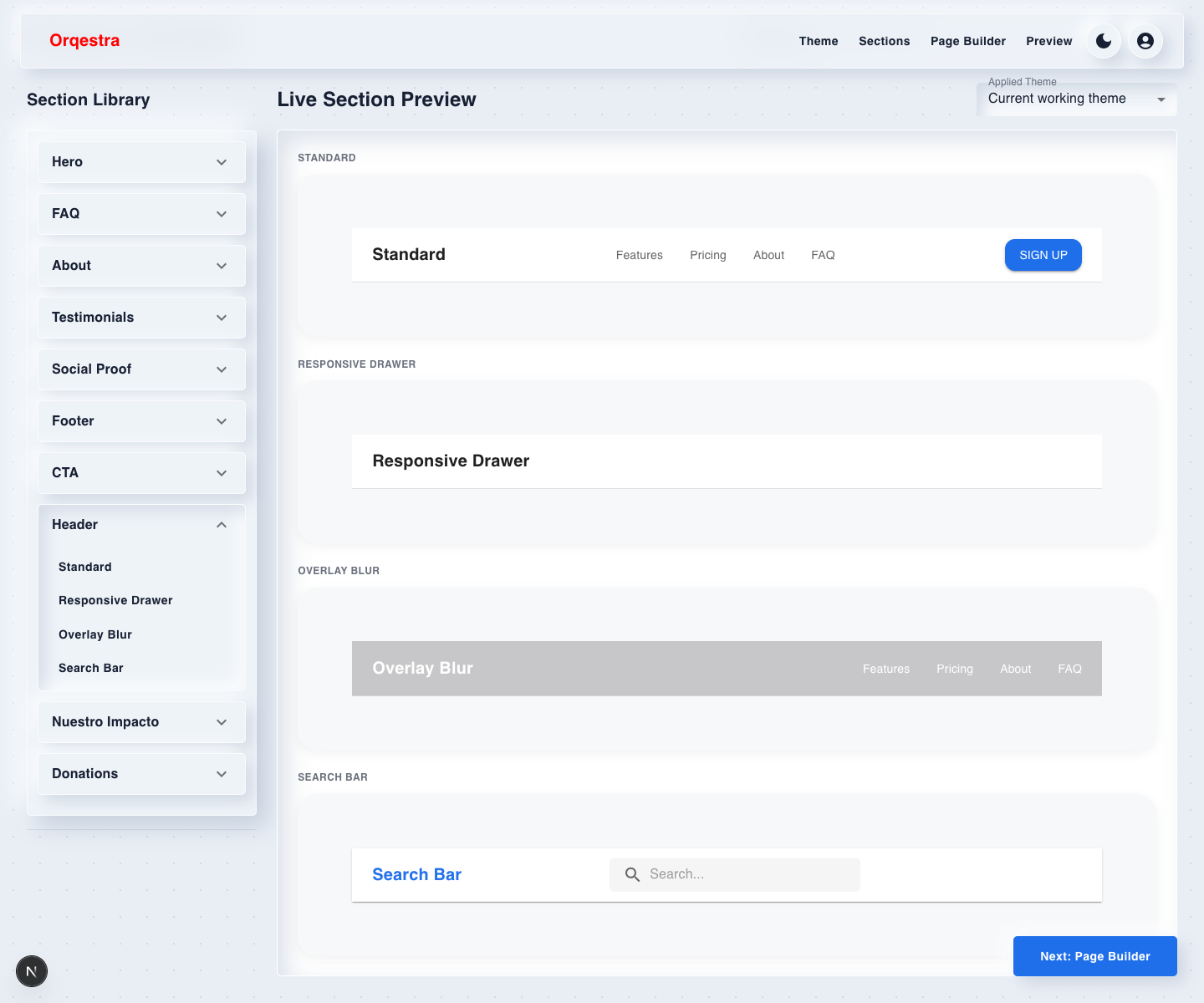
Task: Click Pricing in Overlay Blur header
Action: click(955, 669)
